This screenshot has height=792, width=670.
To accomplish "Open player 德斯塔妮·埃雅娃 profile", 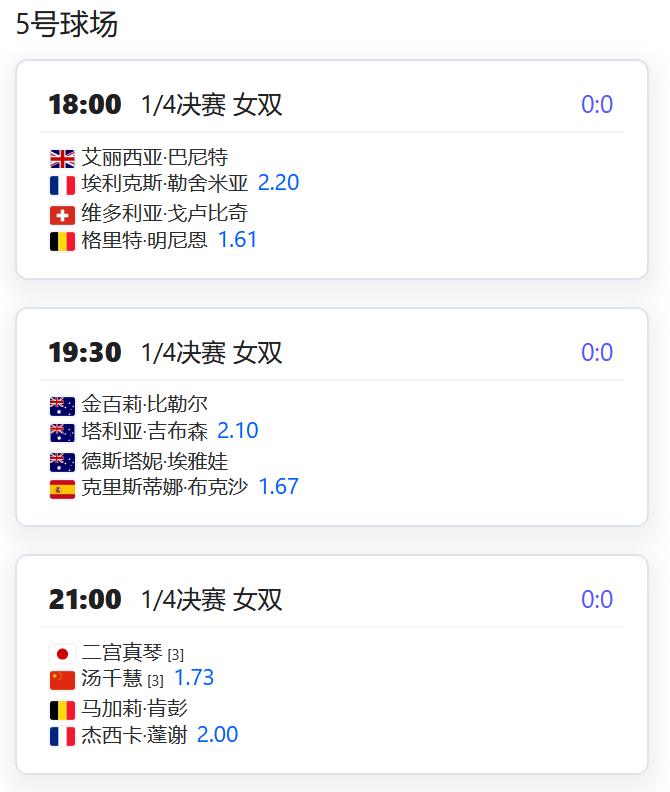I will (155, 461).
